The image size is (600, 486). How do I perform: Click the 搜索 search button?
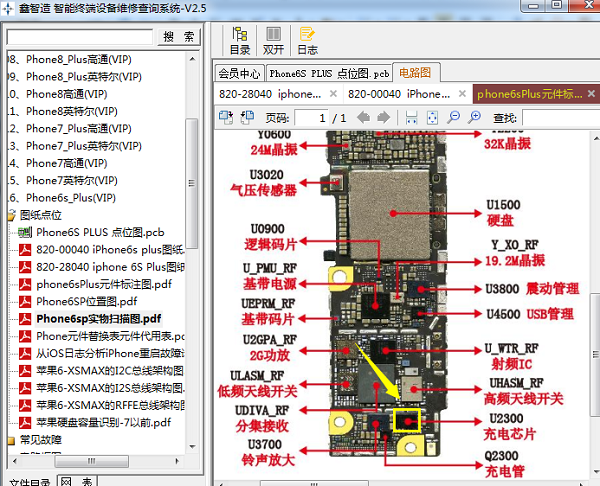pos(178,37)
